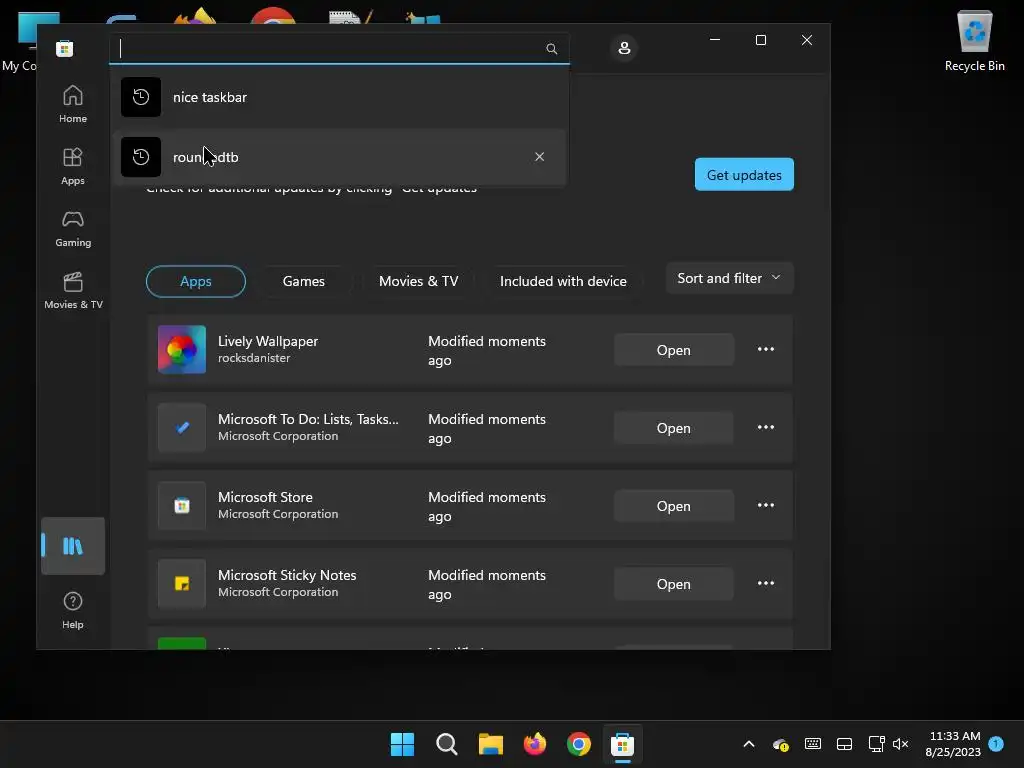This screenshot has height=768, width=1024.
Task: Switch to the Included with device tab
Action: [x=563, y=281]
